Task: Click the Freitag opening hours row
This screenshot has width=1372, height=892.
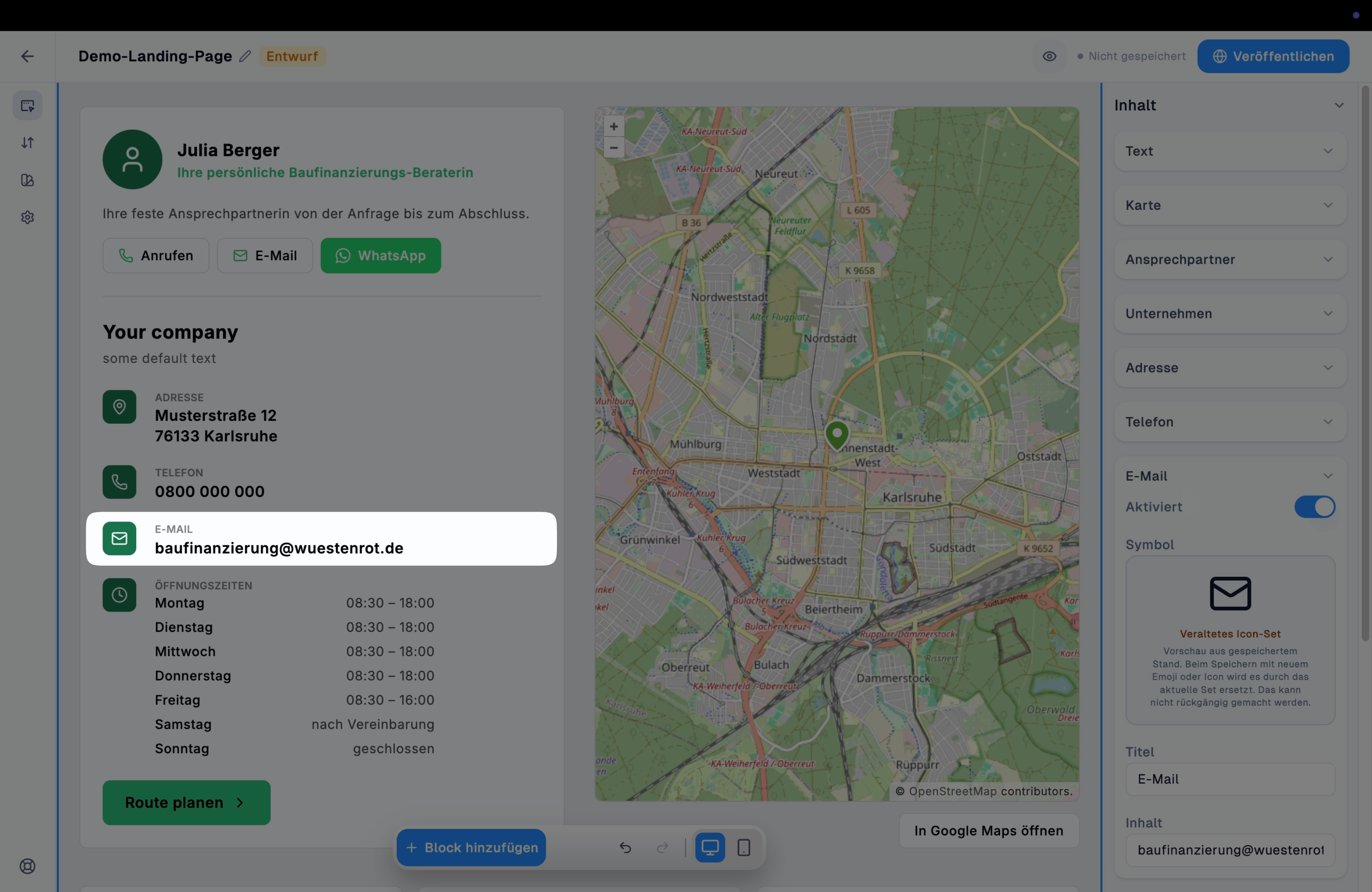Action: 294,700
